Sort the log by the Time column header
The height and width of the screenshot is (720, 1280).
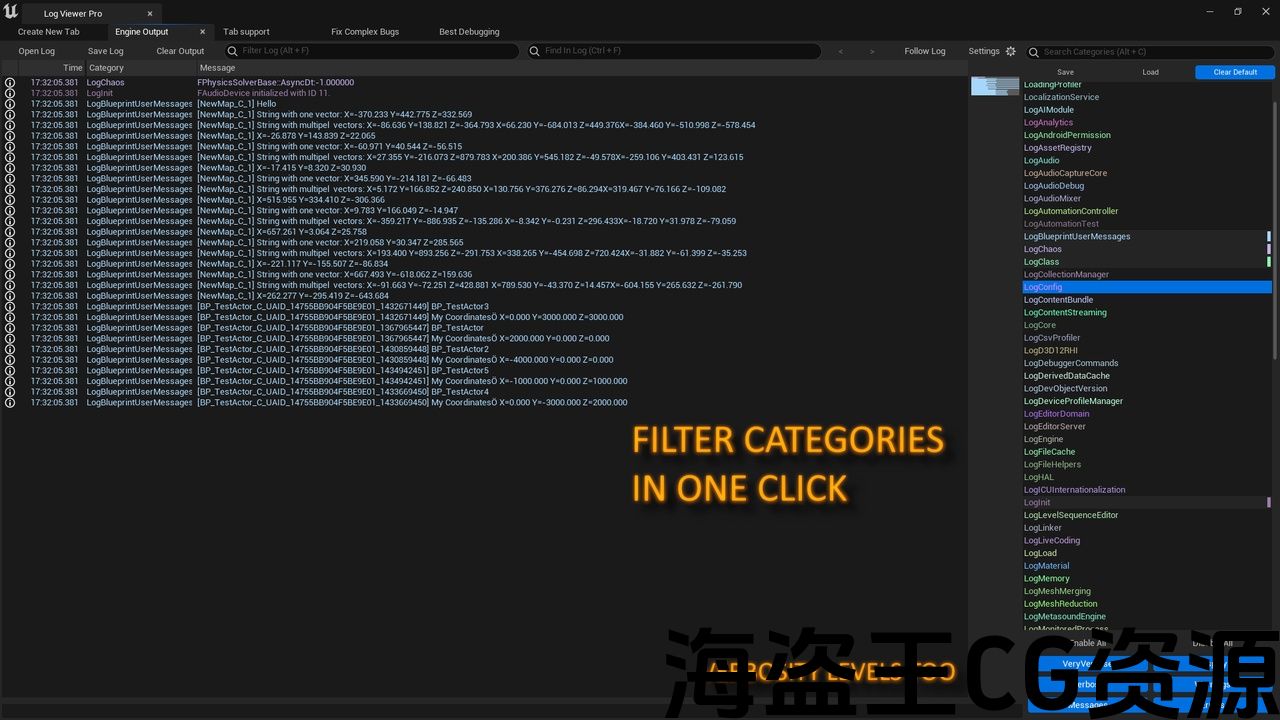click(72, 68)
